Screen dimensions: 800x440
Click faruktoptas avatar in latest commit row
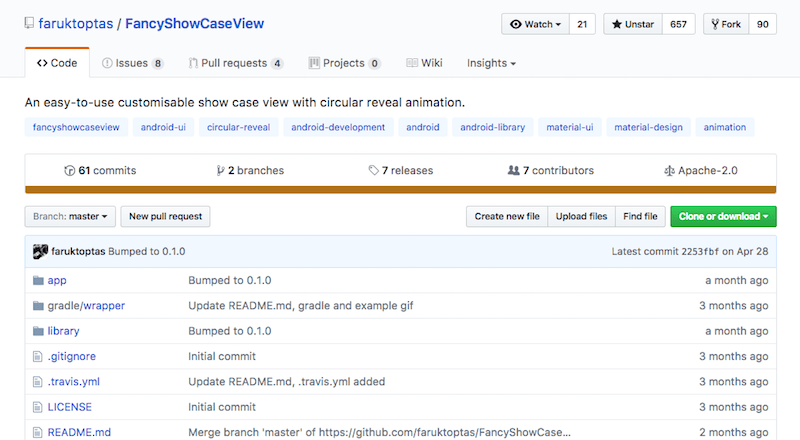(x=40, y=251)
